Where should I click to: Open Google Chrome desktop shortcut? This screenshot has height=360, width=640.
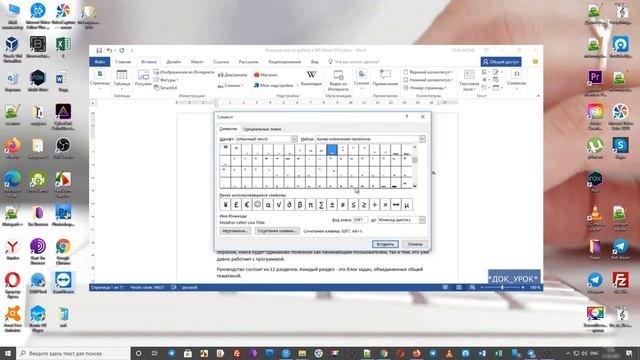pos(63,250)
